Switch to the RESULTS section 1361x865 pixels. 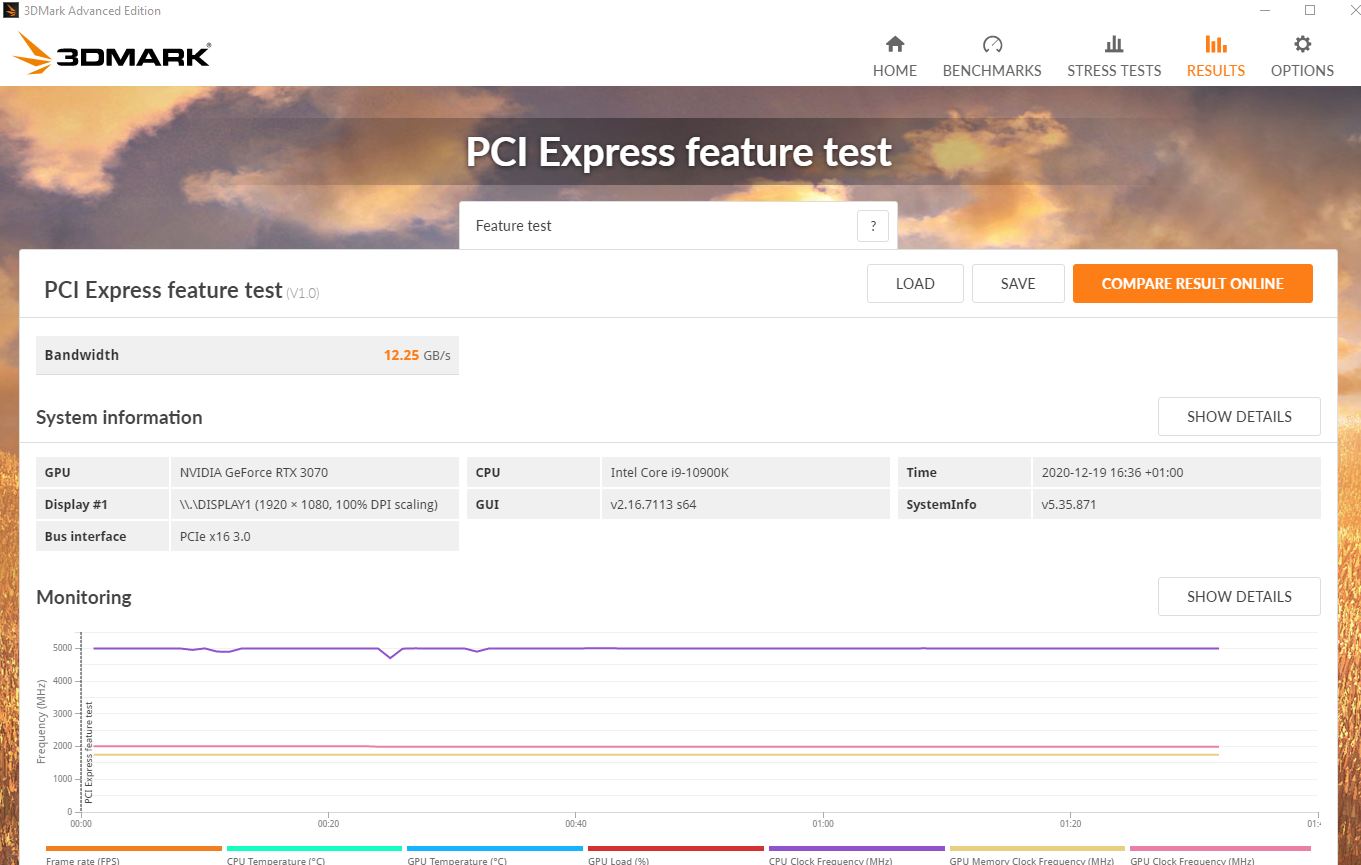(x=1215, y=56)
